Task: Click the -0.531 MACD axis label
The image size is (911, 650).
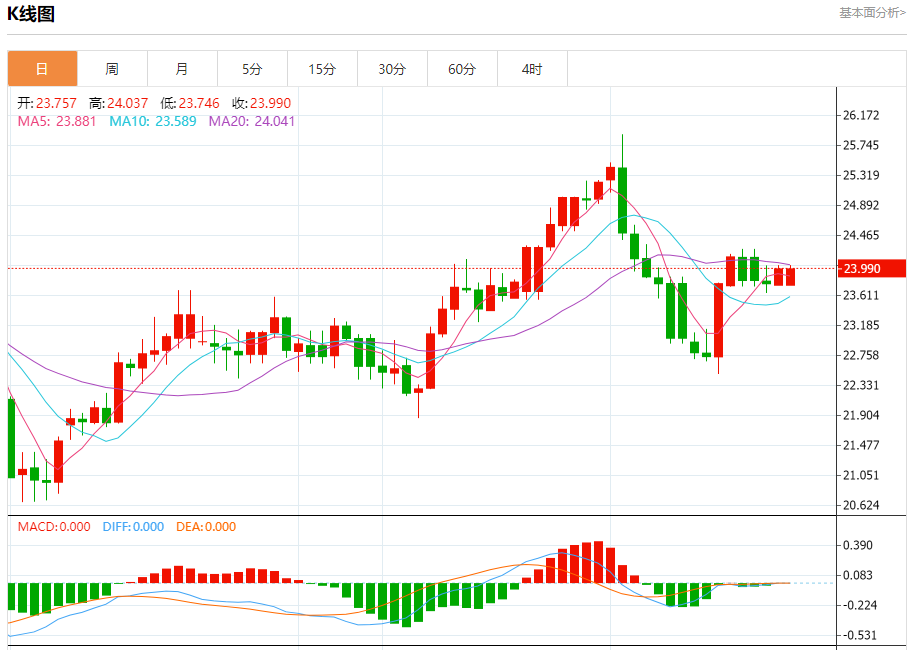Action: pos(858,635)
